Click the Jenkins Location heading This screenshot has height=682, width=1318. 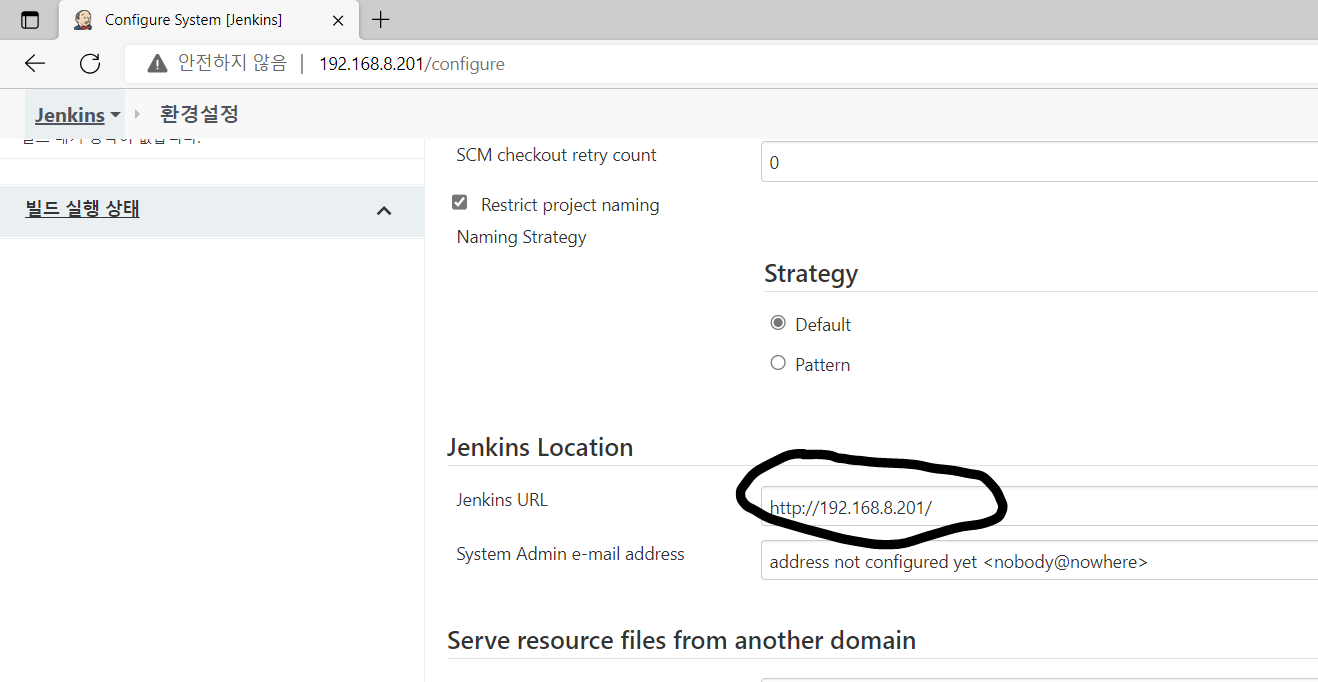click(x=540, y=447)
